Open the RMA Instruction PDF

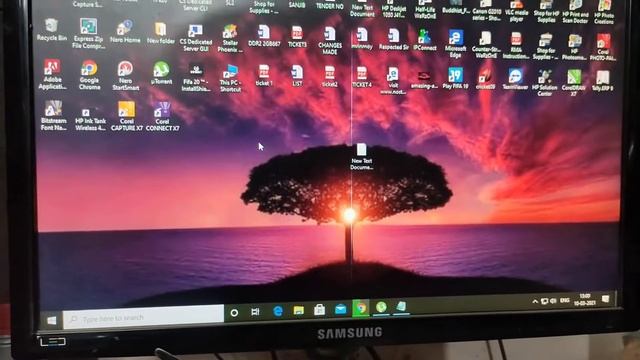point(516,45)
